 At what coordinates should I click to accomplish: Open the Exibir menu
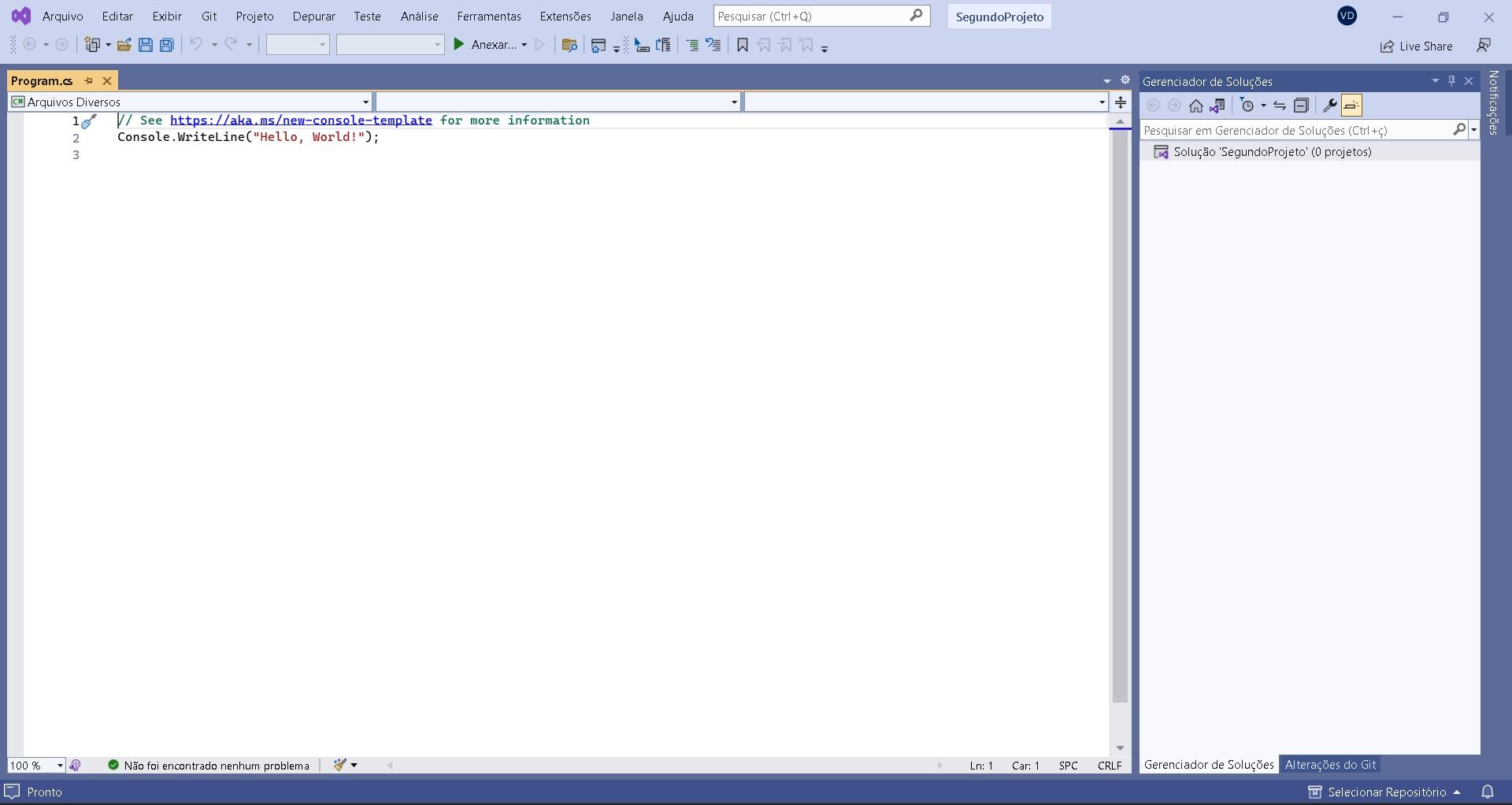pyautogui.click(x=167, y=16)
